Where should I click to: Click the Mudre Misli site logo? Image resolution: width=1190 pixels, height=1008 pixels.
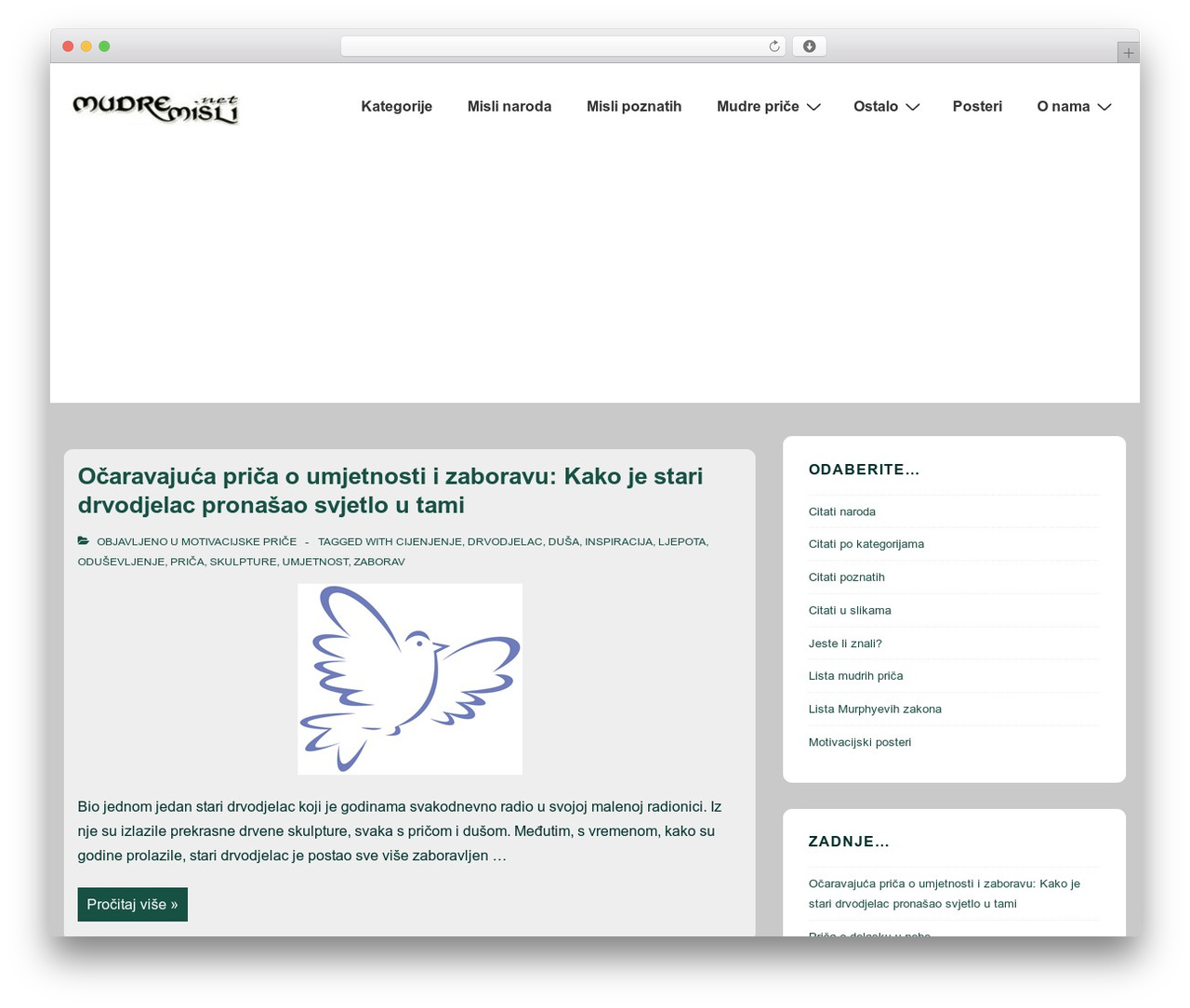coord(155,109)
